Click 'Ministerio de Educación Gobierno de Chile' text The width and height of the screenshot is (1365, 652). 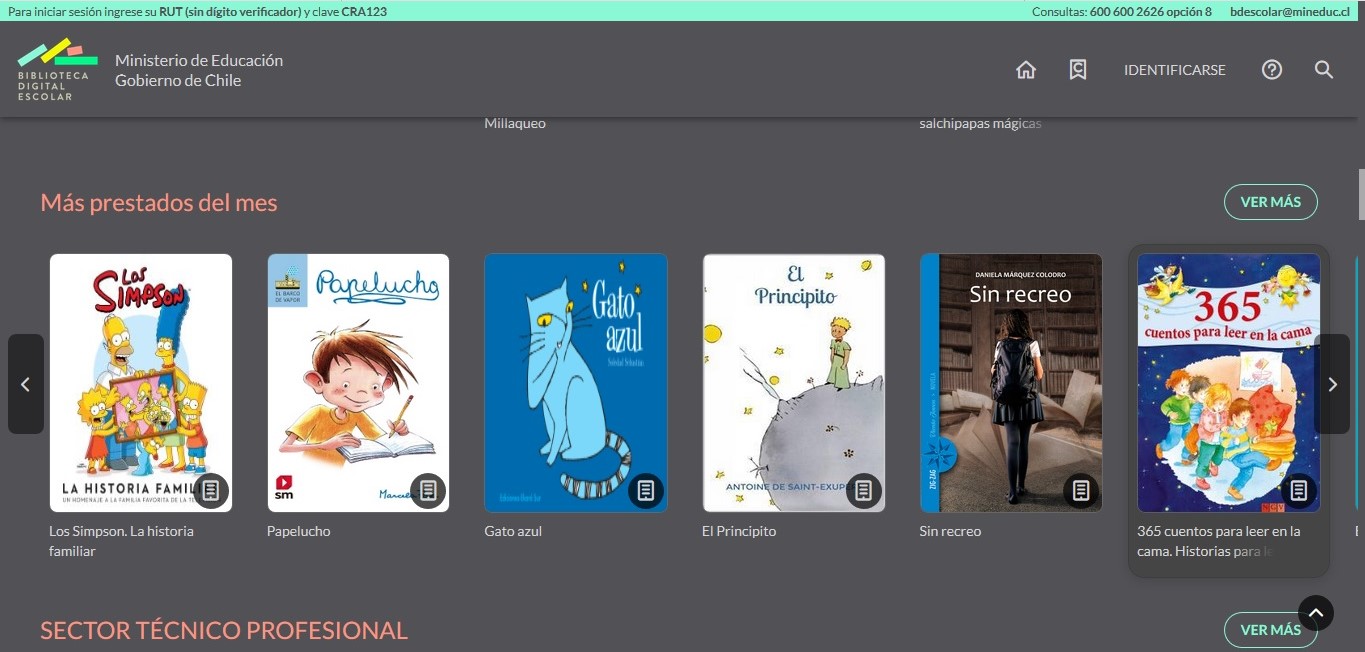click(x=199, y=70)
